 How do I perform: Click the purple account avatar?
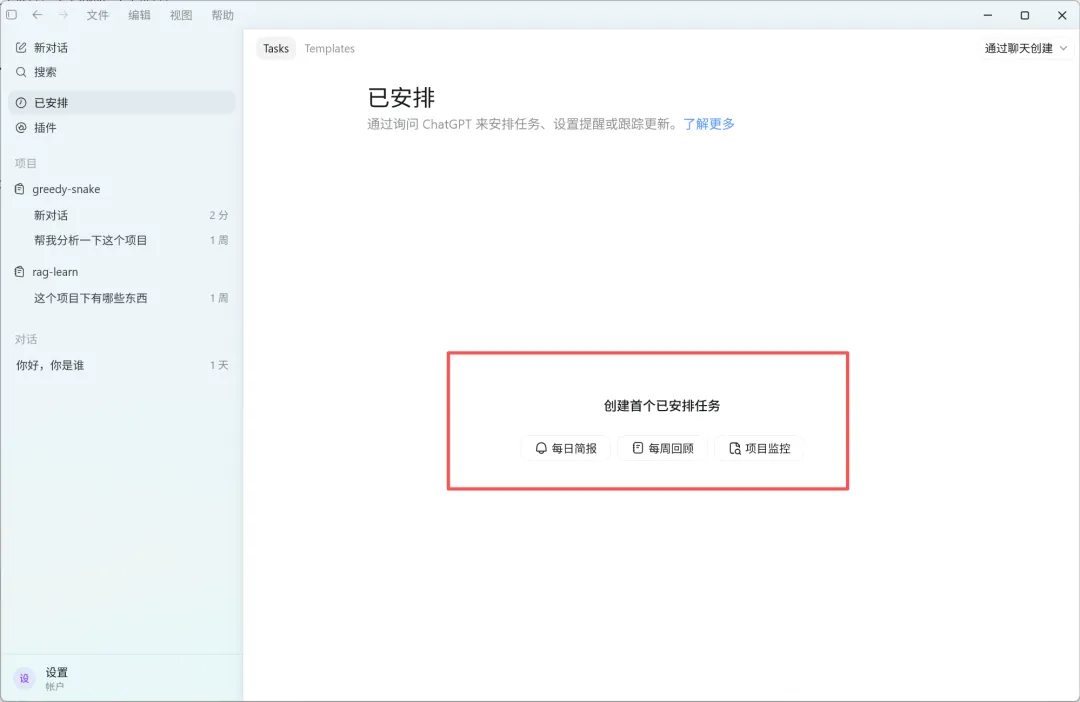24,679
